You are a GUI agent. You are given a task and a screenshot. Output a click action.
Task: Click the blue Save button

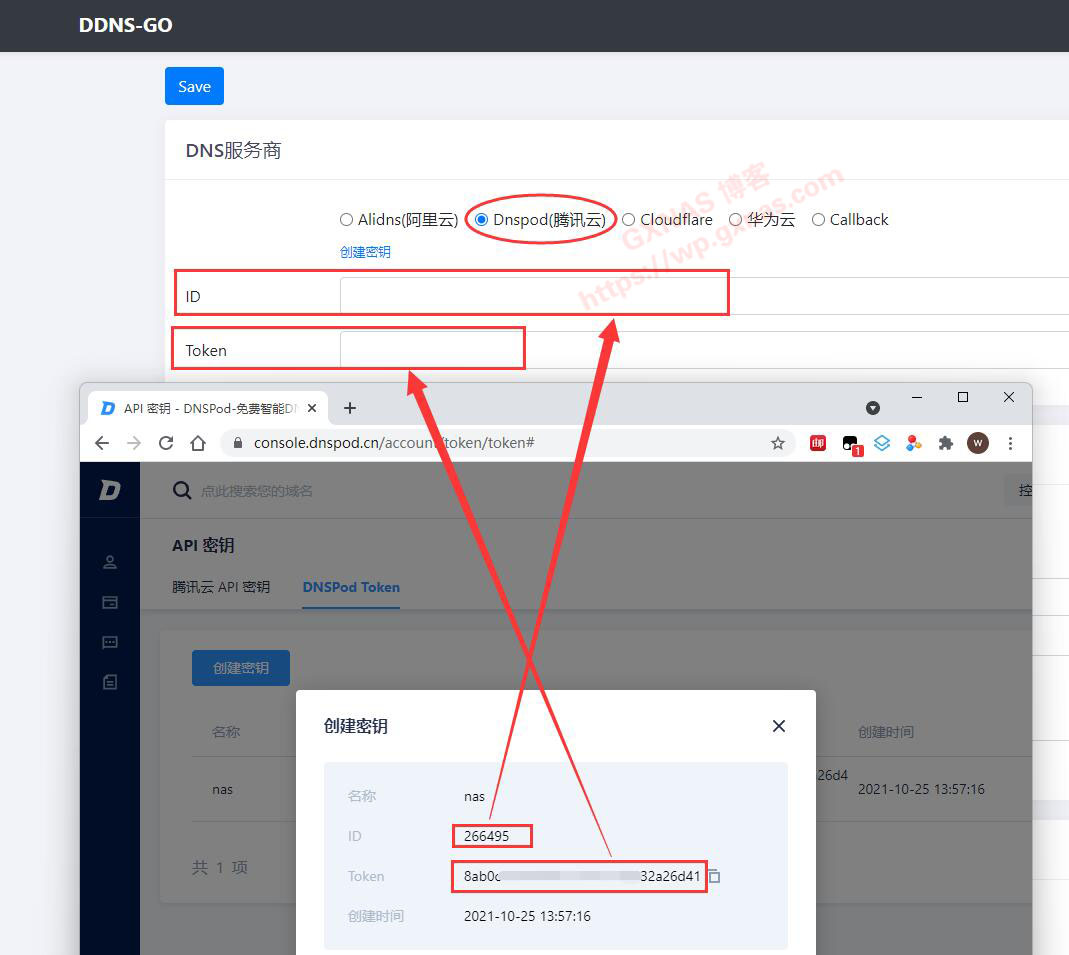click(194, 86)
